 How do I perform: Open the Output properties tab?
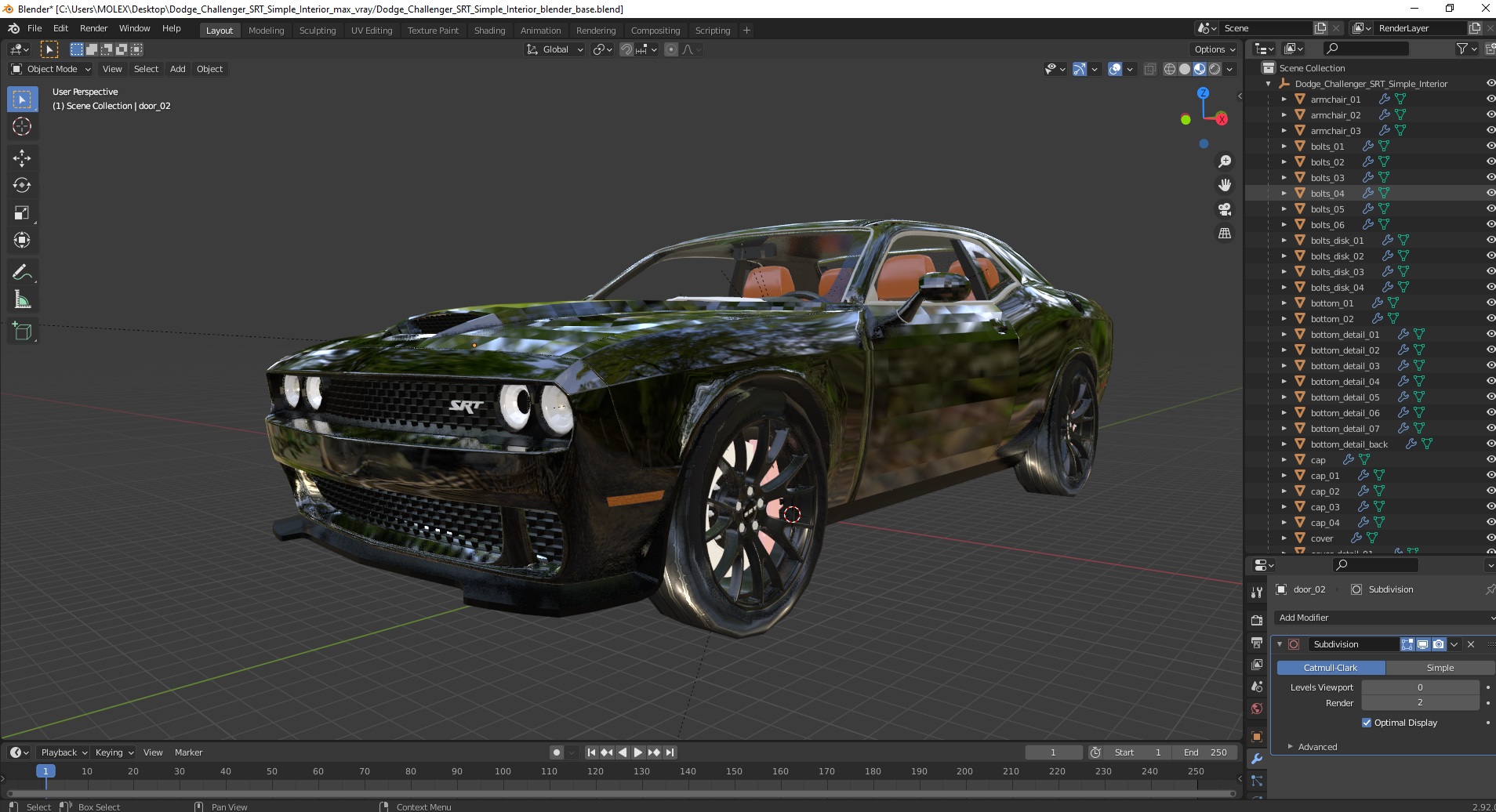click(1257, 643)
